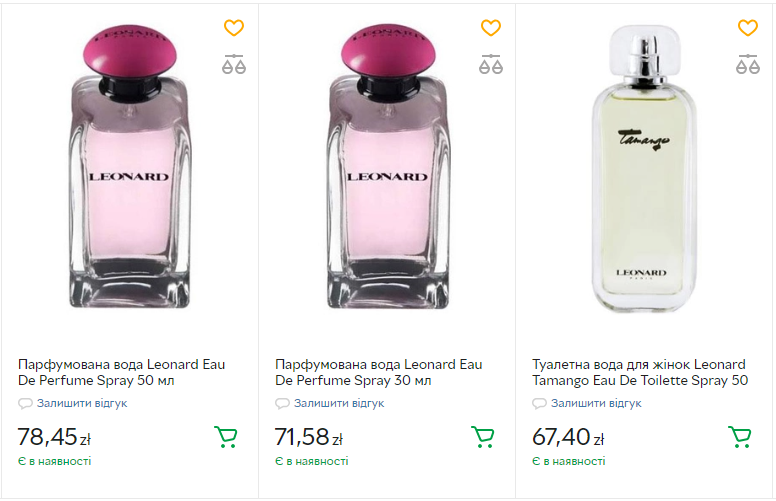Click 'Залишити відгук' under 50 ml perfume
The height and width of the screenshot is (501, 776).
(x=82, y=404)
